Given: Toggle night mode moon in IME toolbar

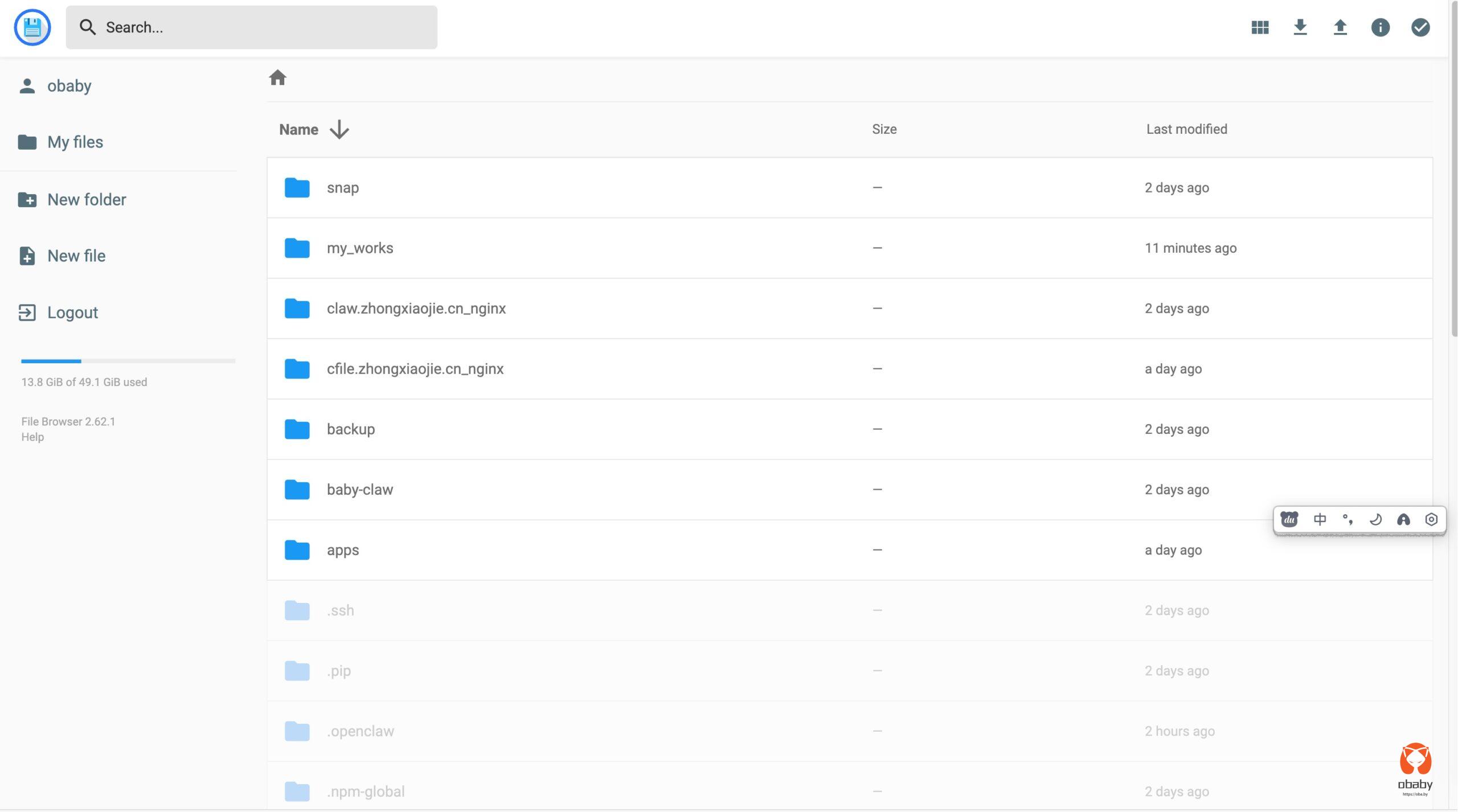Looking at the screenshot, I should [x=1375, y=519].
